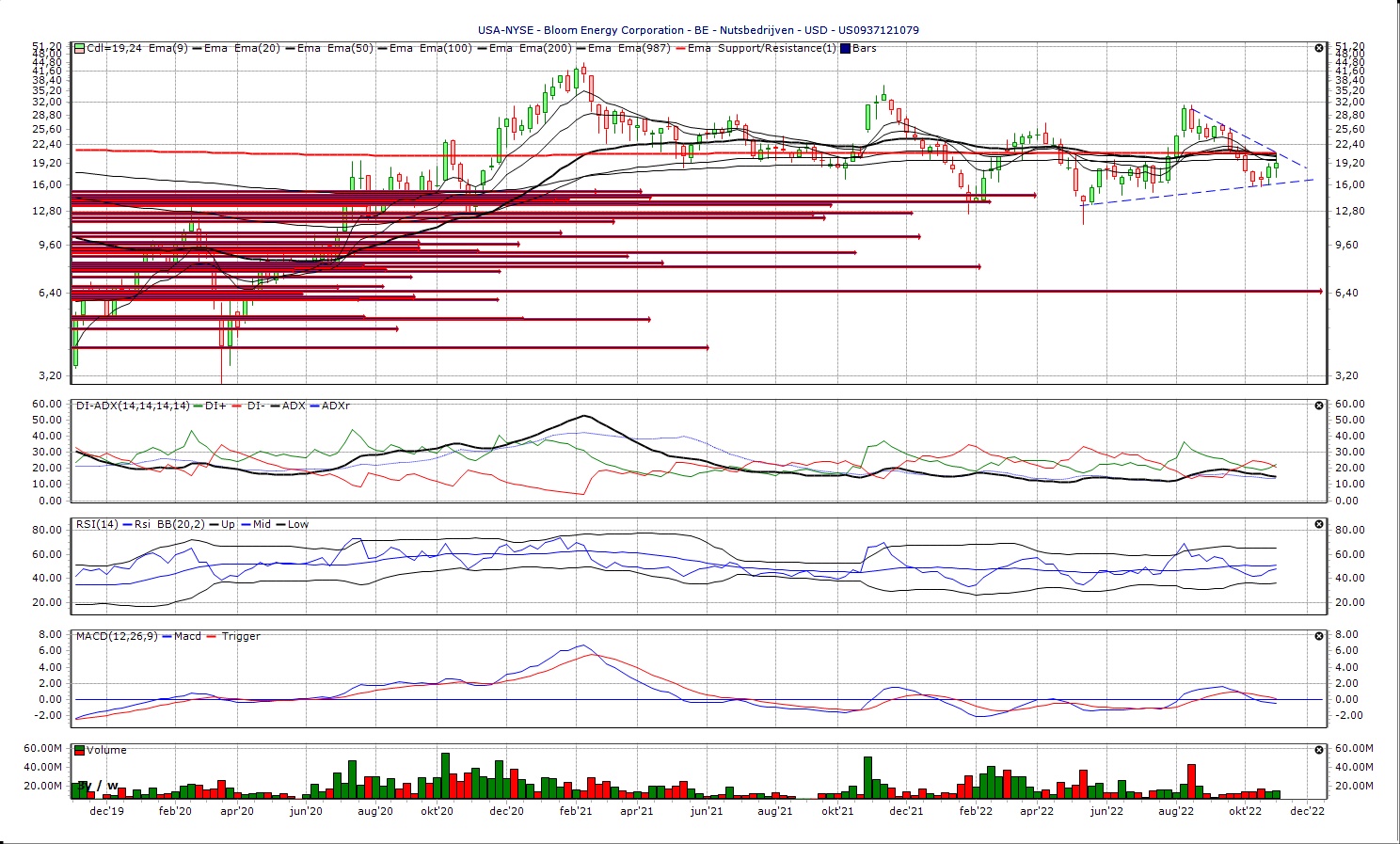Select the Ema(200) legend label
This screenshot has width=1400, height=844.
pyautogui.click(x=545, y=48)
